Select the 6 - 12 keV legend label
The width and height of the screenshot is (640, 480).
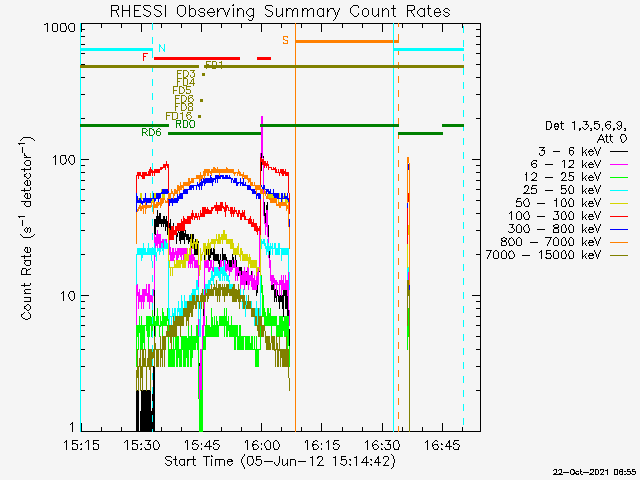(566, 164)
